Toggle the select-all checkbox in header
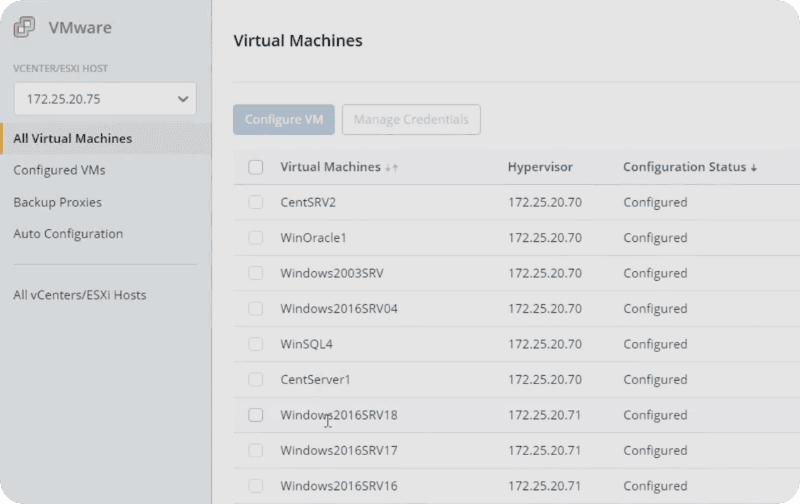The width and height of the screenshot is (800, 504). click(x=256, y=167)
